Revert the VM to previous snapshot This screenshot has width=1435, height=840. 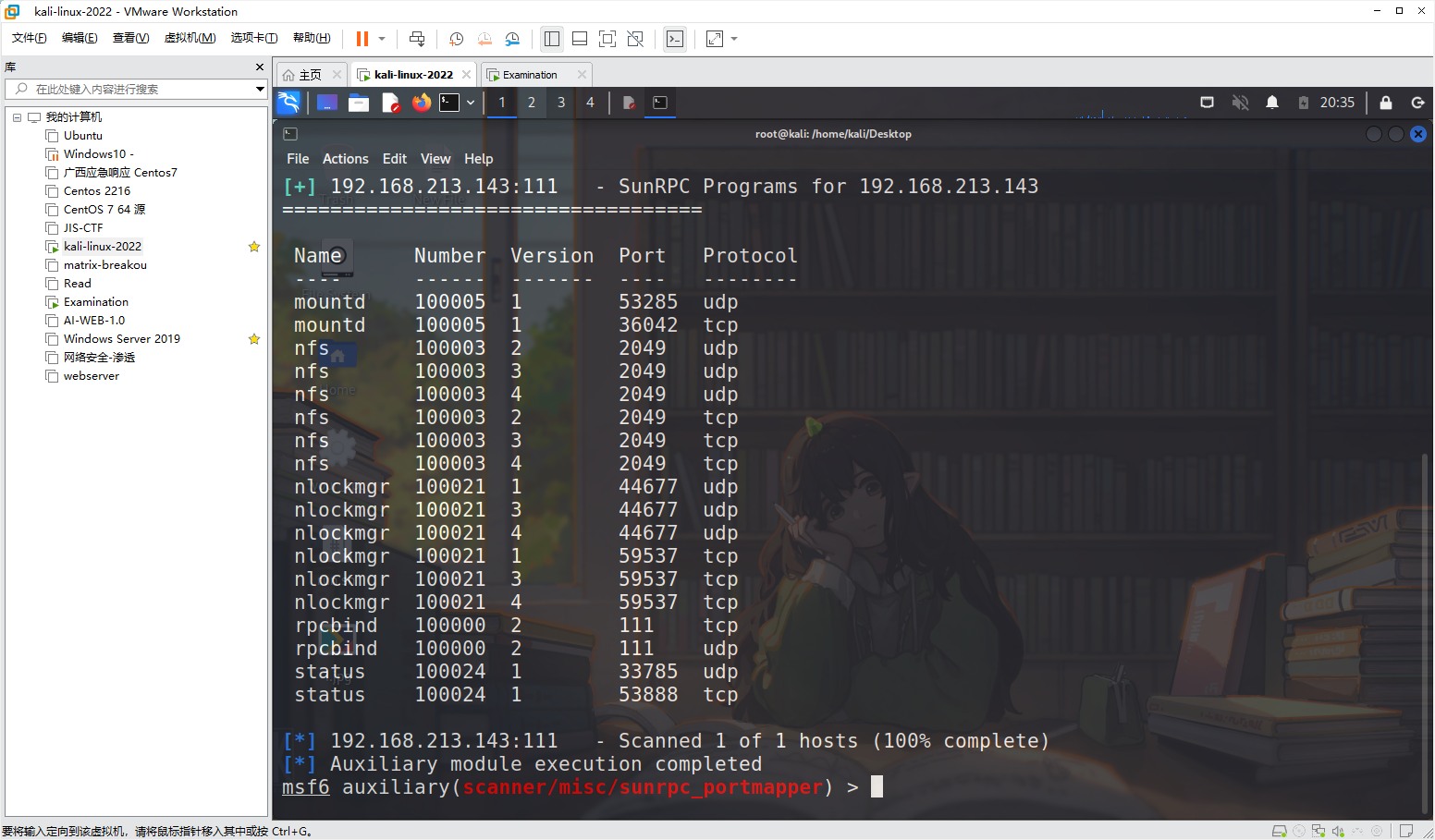(484, 39)
